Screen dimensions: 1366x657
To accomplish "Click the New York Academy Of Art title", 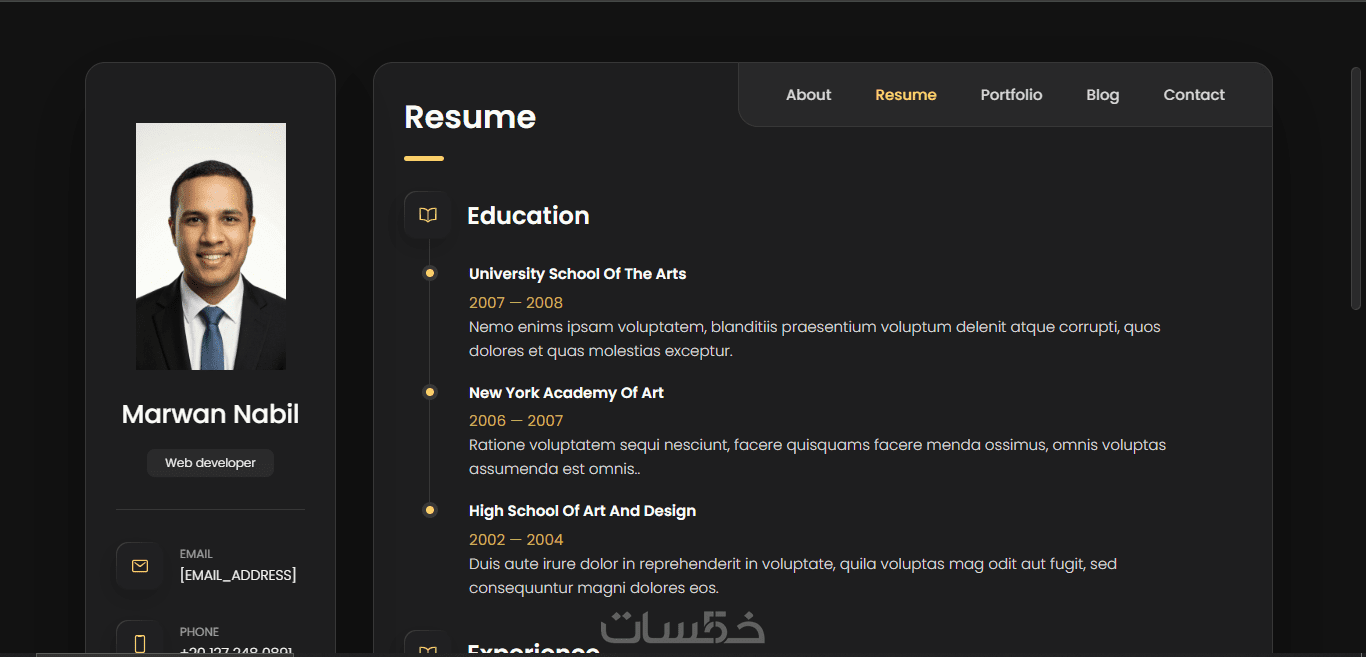I will click(x=566, y=393).
